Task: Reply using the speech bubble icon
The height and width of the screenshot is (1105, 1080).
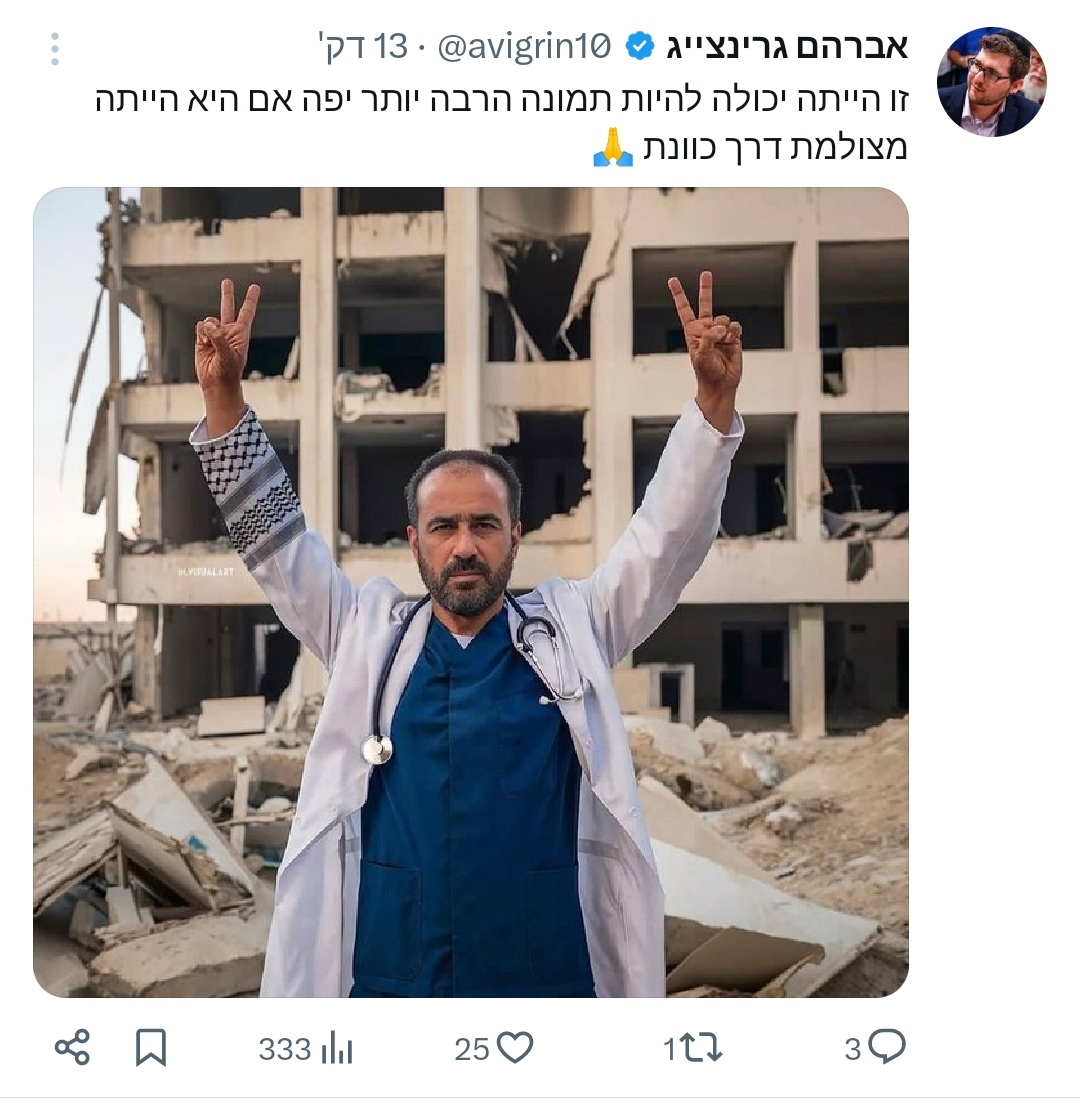Action: pos(887,1047)
